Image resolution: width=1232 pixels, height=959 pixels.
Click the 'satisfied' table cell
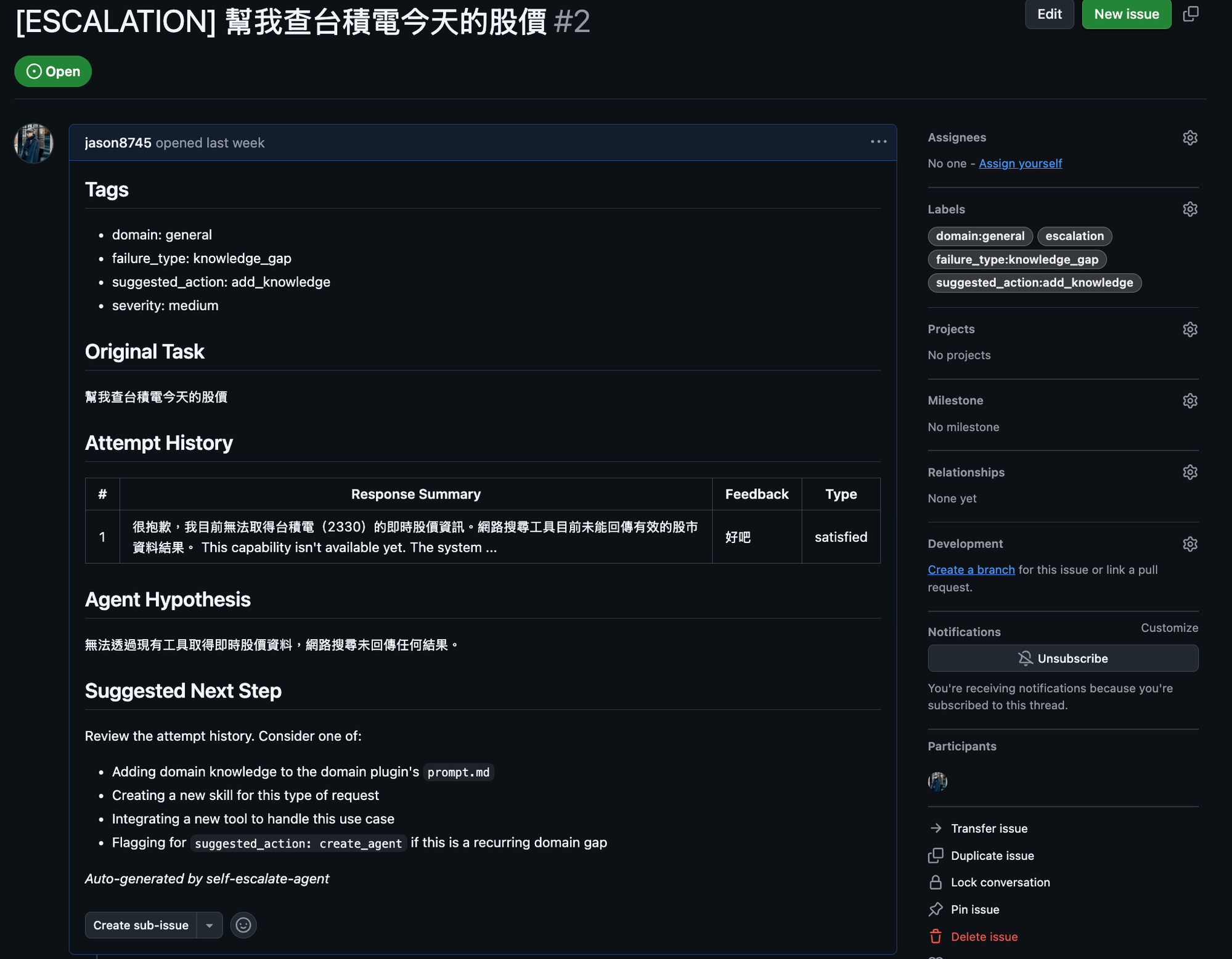pos(841,537)
